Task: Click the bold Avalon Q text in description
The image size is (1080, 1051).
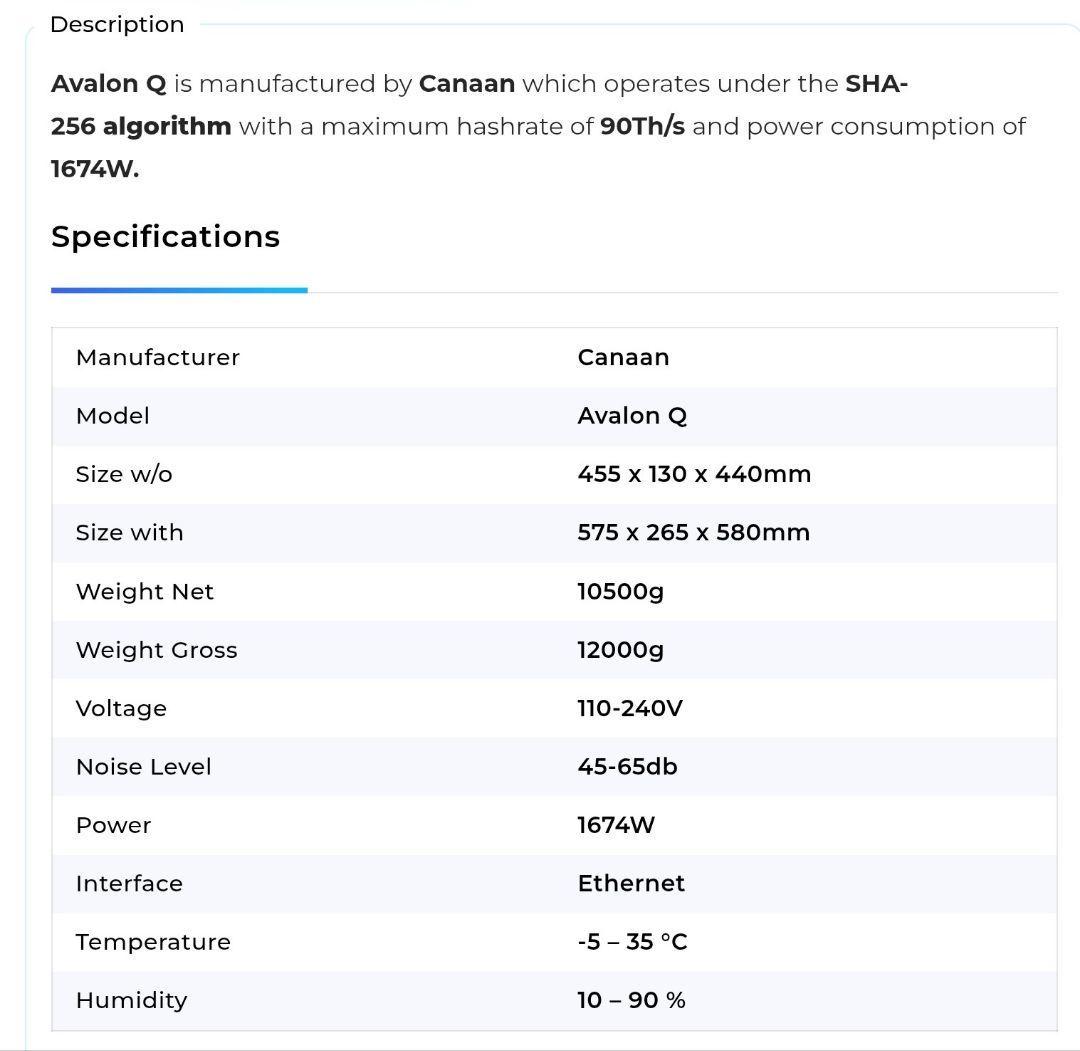Action: click(108, 84)
